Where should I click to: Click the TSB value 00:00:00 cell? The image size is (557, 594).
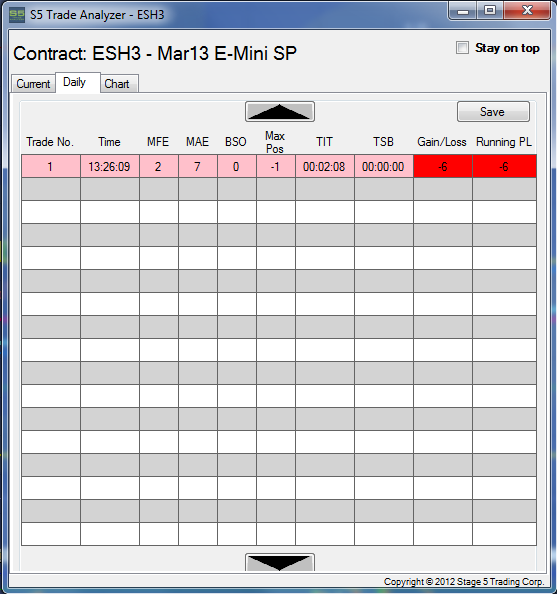pyautogui.click(x=384, y=166)
